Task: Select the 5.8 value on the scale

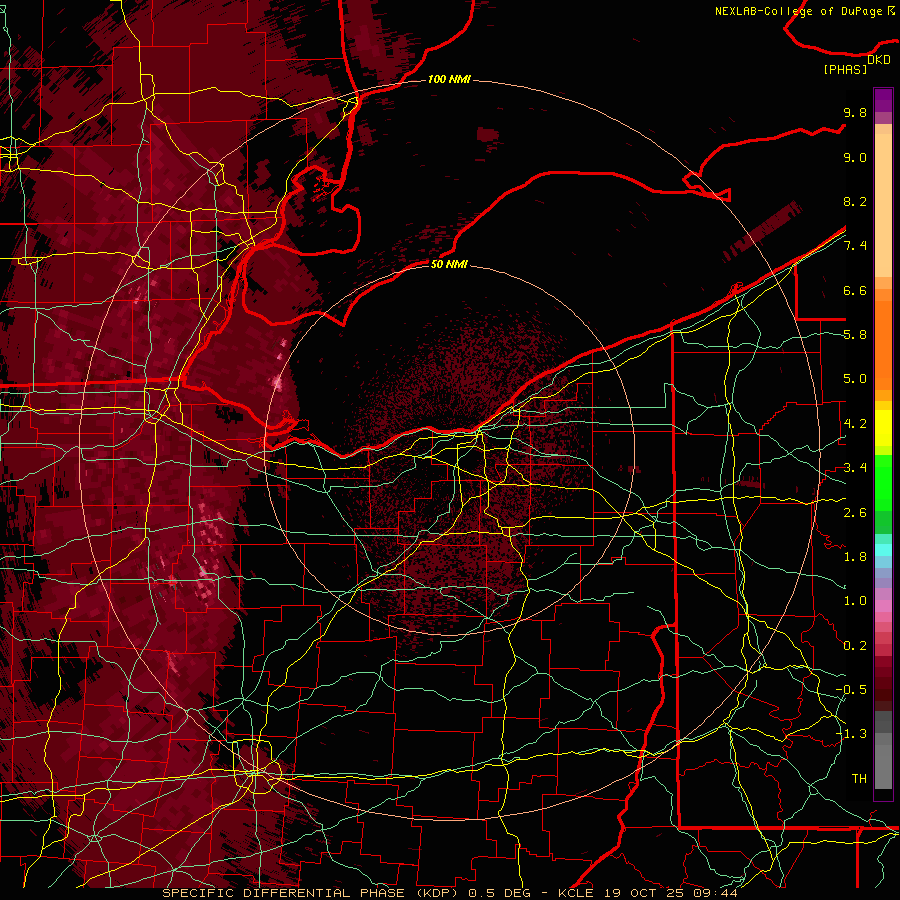Action: (x=855, y=335)
